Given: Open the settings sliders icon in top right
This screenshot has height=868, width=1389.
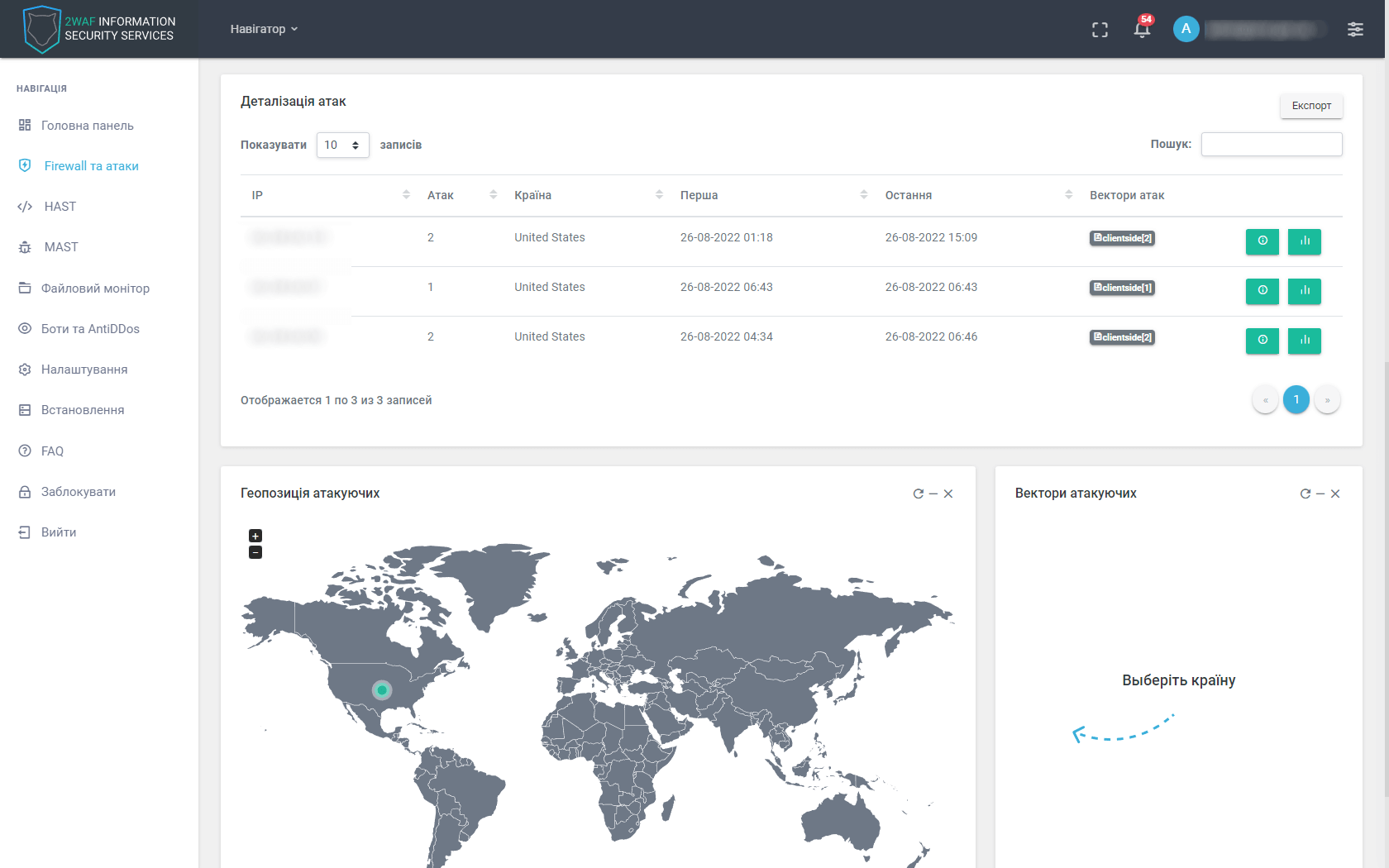Looking at the screenshot, I should 1355,29.
